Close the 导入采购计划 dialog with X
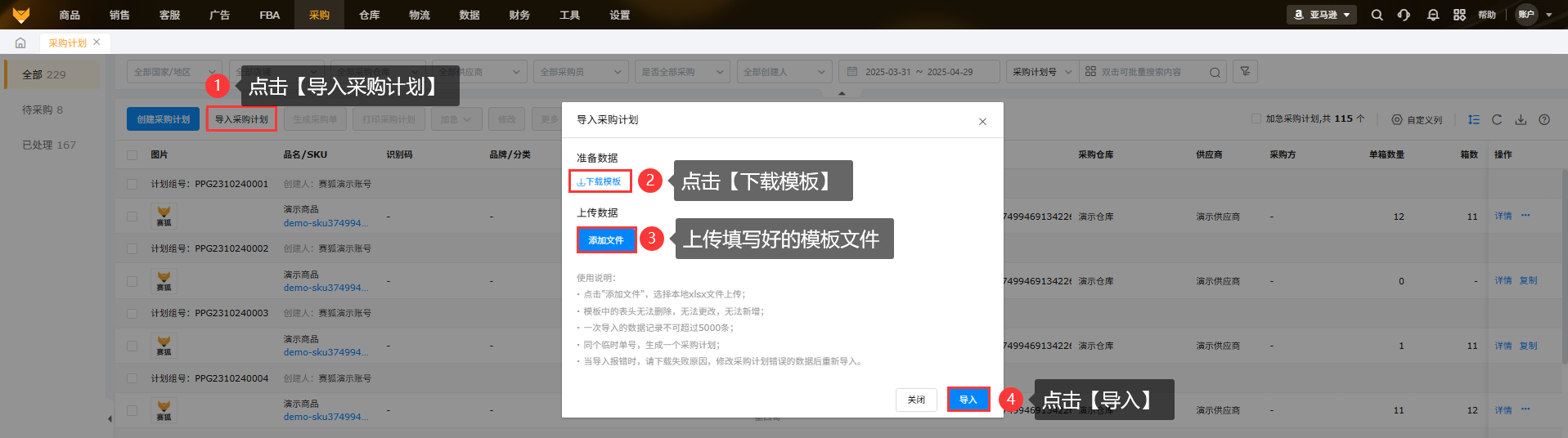 pos(982,122)
